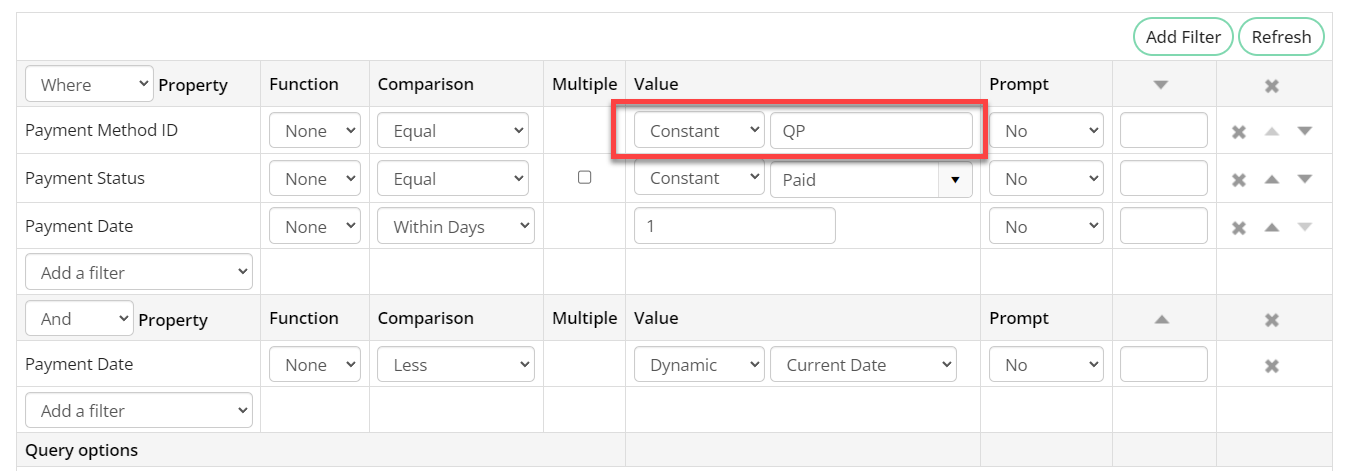This screenshot has height=471, width=1347.
Task: Move Within Days Payment Date filter up
Action: (1271, 227)
